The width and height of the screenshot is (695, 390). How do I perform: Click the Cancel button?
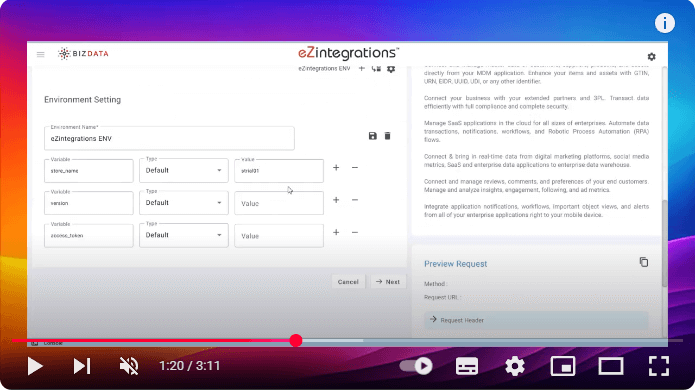click(x=348, y=282)
